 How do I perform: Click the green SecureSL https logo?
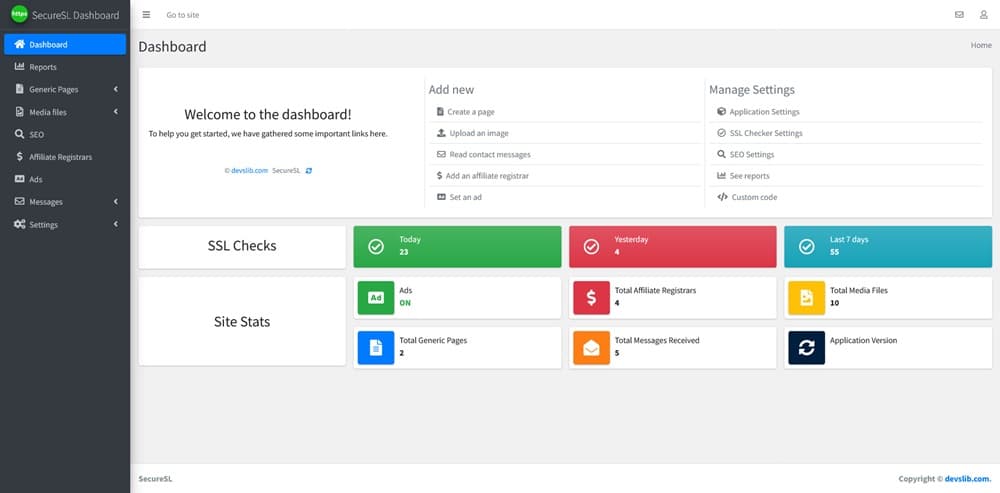[18, 15]
